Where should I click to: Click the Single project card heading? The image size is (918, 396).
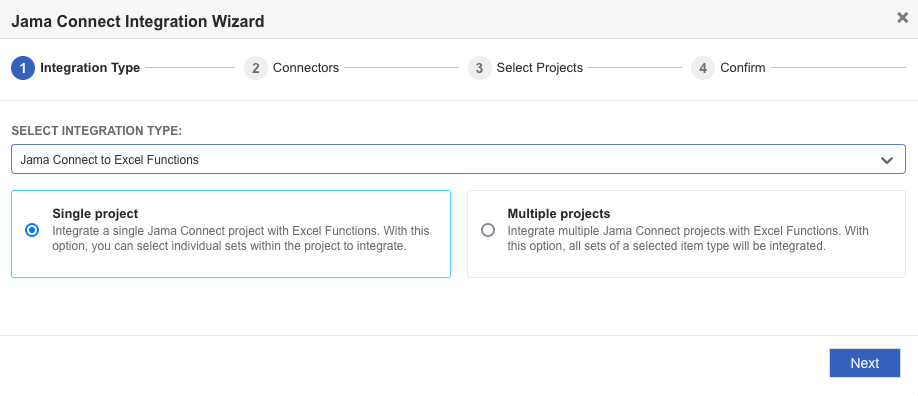[95, 213]
